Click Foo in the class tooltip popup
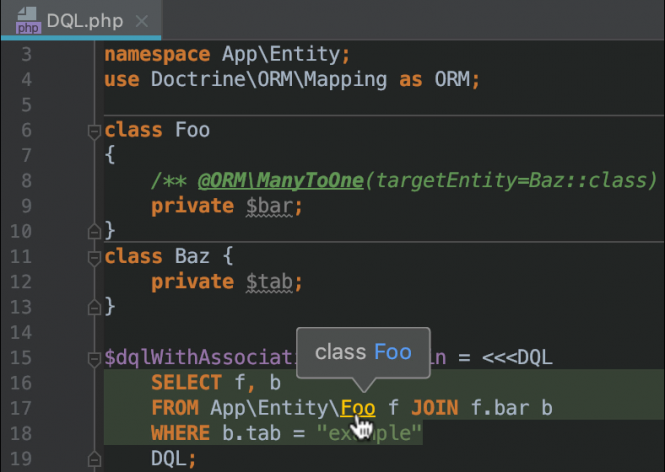Viewport: 665px width, 472px height. click(x=393, y=352)
